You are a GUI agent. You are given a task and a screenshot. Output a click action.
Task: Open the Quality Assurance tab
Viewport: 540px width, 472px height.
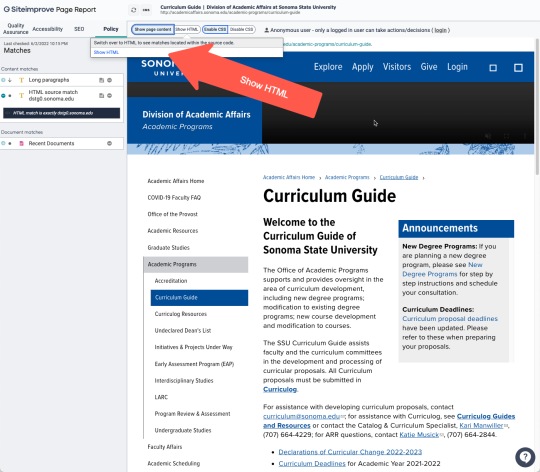(x=15, y=29)
